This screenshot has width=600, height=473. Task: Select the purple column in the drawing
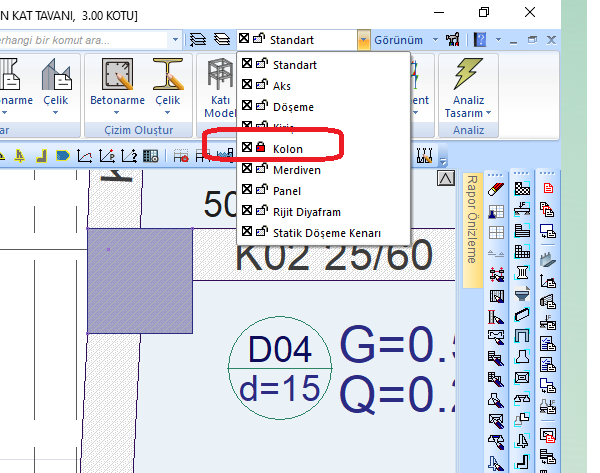pyautogui.click(x=140, y=281)
